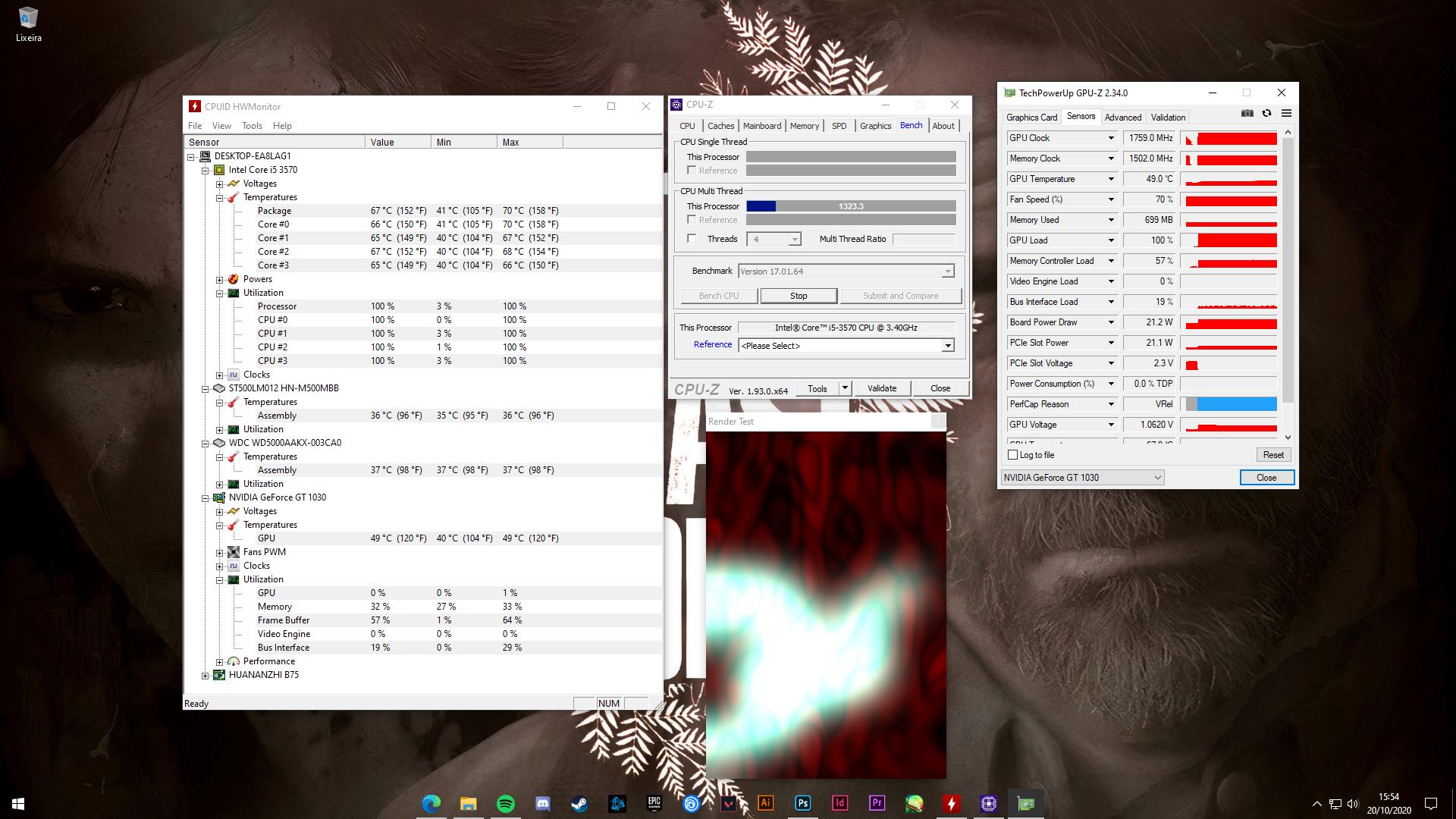Switch to the SPD tab in CPU-Z
Screen dimensions: 1456x819
[839, 126]
